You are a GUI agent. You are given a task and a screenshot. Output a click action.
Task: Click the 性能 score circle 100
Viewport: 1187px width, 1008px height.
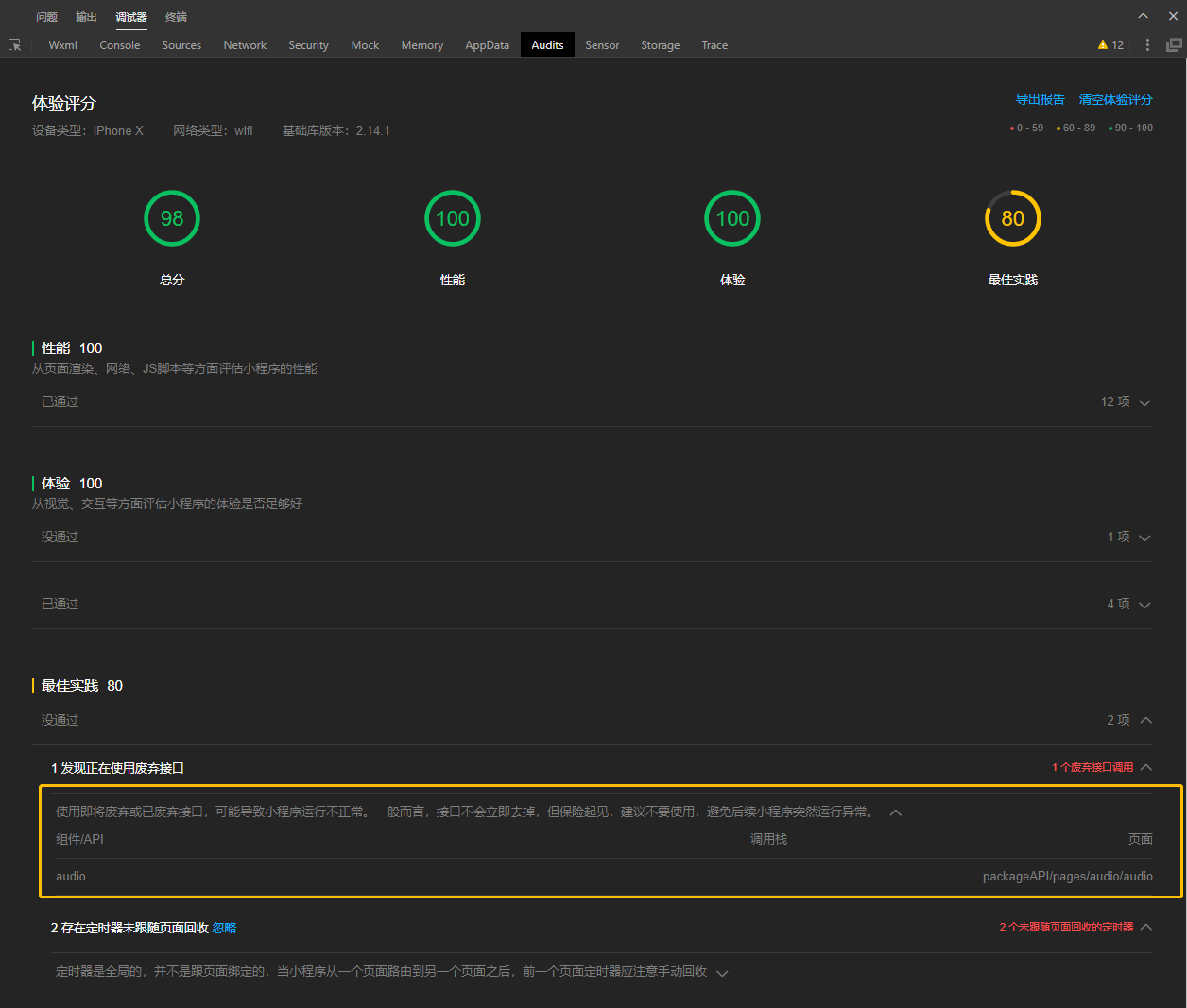453,218
